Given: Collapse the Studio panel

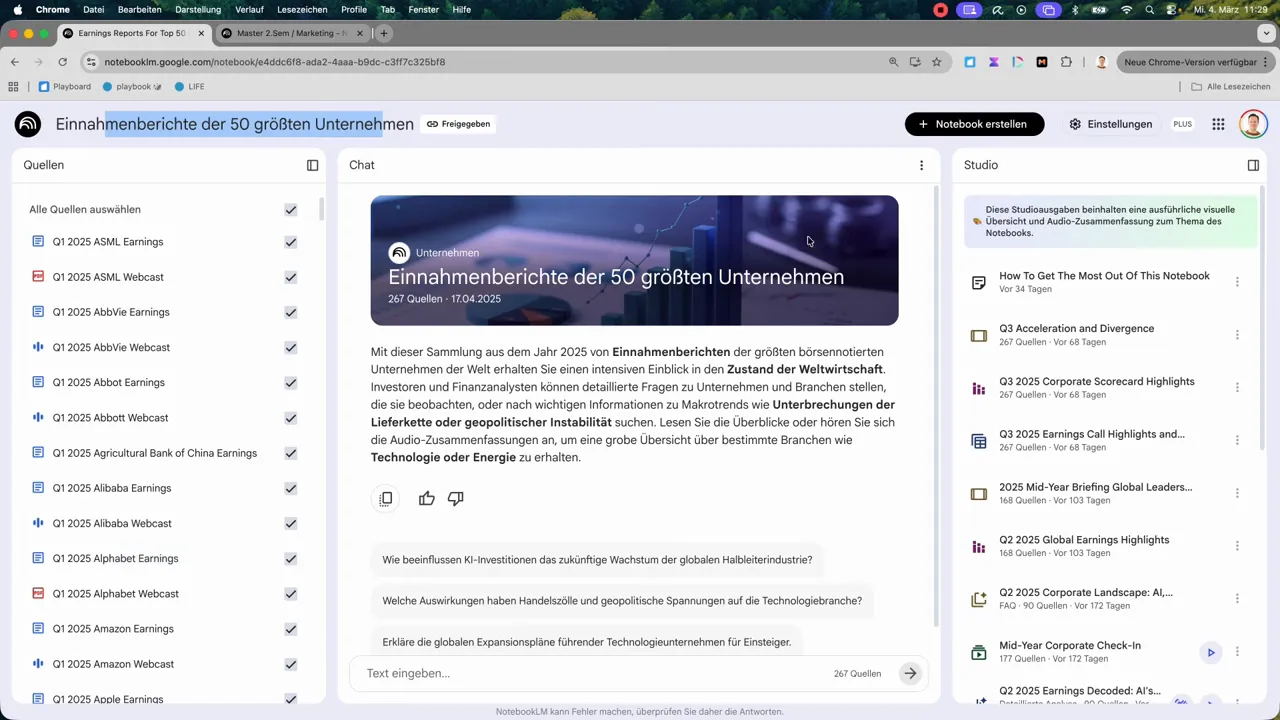Looking at the screenshot, I should [1253, 165].
